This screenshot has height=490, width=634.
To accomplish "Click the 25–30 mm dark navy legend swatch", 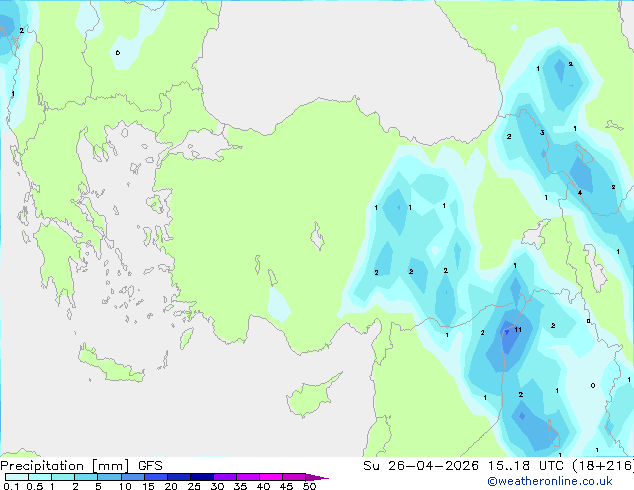I will click(x=201, y=477).
